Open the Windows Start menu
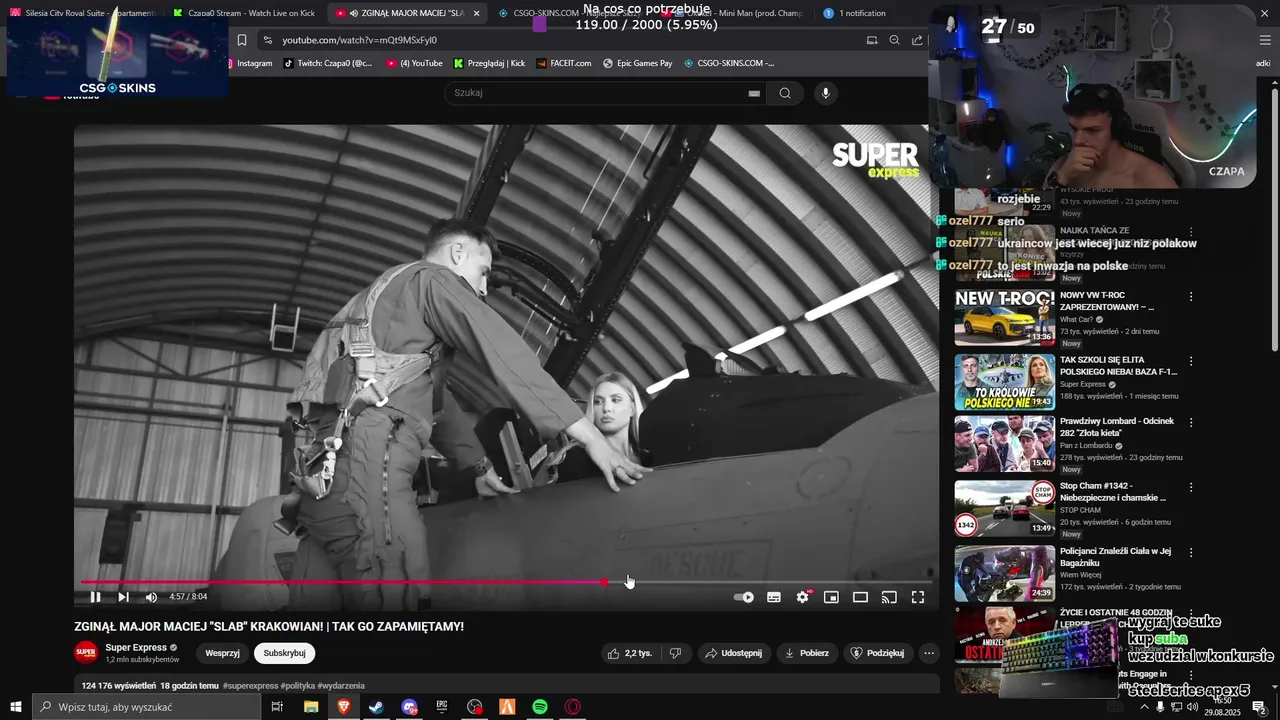This screenshot has width=1280, height=720. [15, 707]
